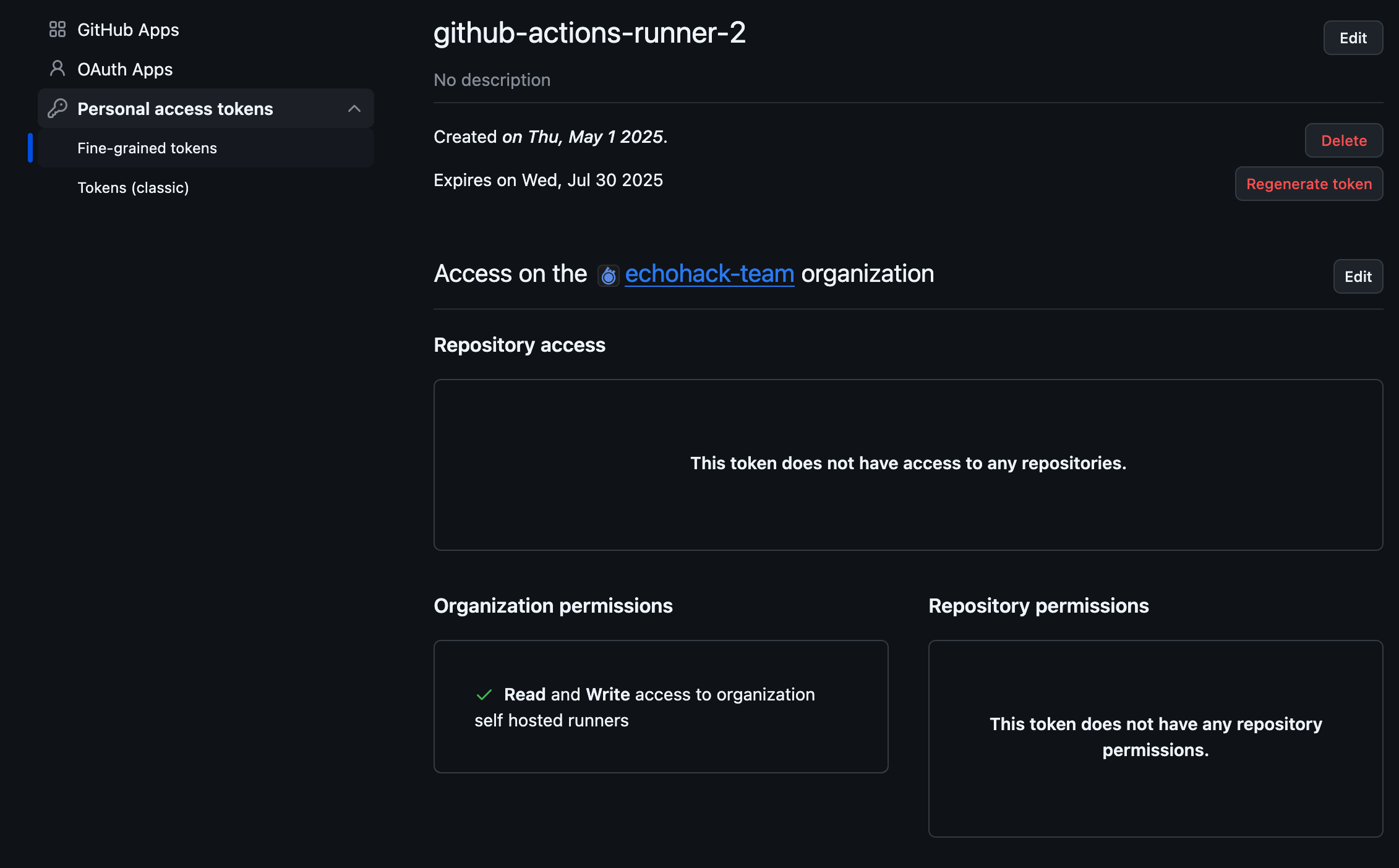The height and width of the screenshot is (868, 1399).
Task: Edit organization access settings
Action: click(1358, 277)
